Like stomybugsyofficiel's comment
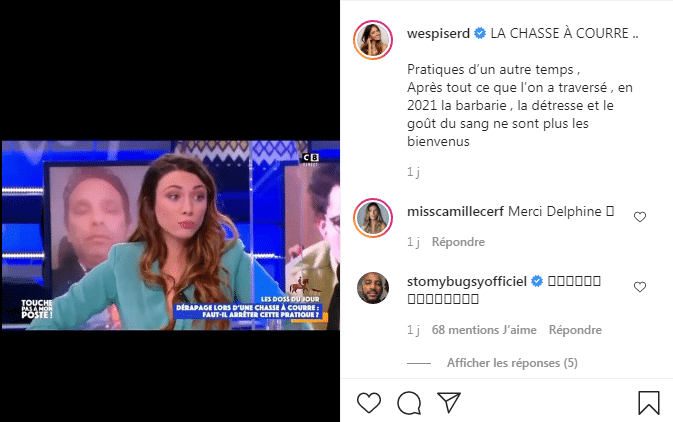Image resolution: width=673 pixels, height=422 pixels. 640,287
